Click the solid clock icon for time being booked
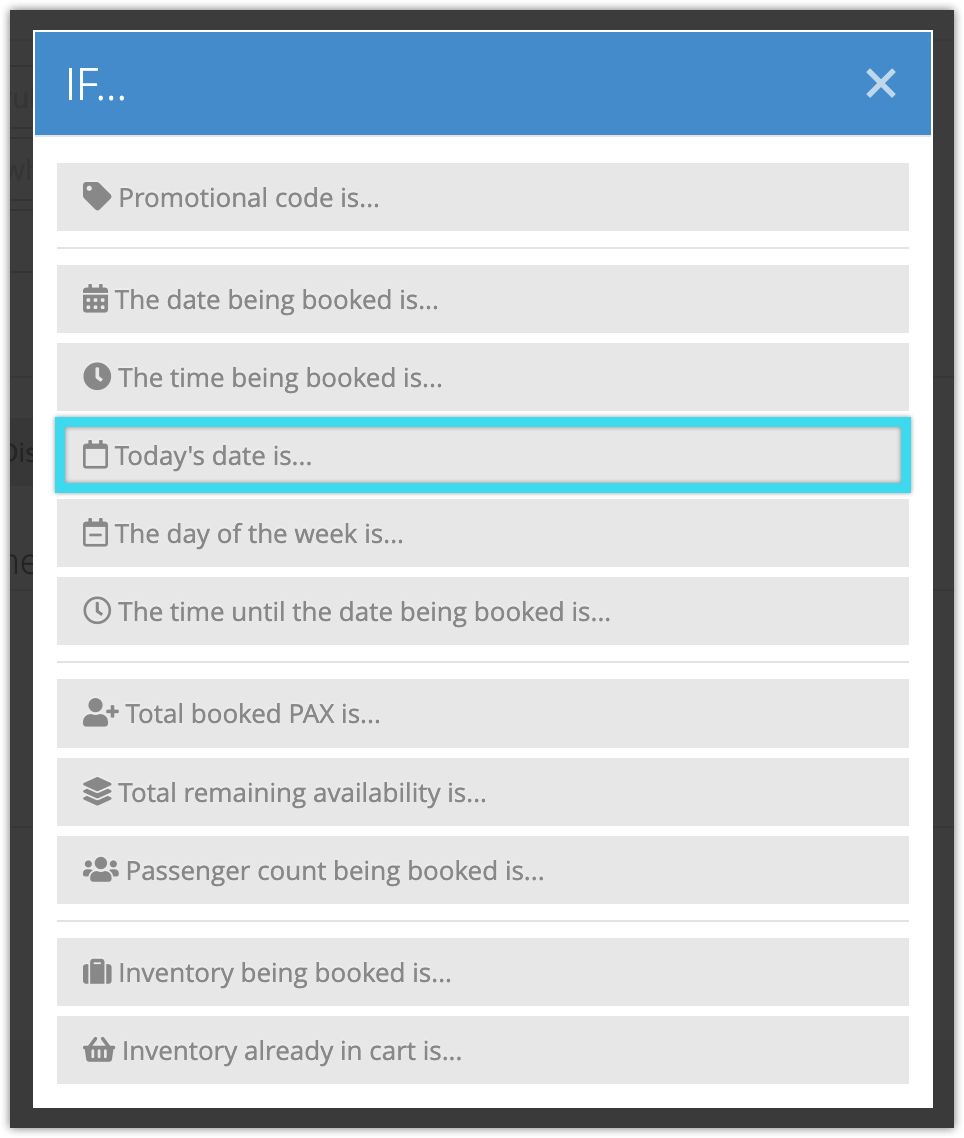Screen dimensions: 964x1138 [97, 377]
